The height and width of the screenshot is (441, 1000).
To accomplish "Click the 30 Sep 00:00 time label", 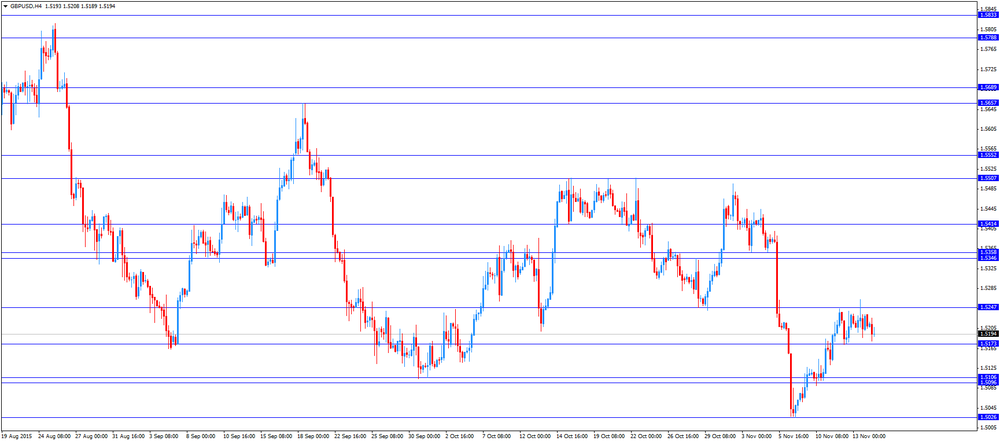I will [423, 437].
